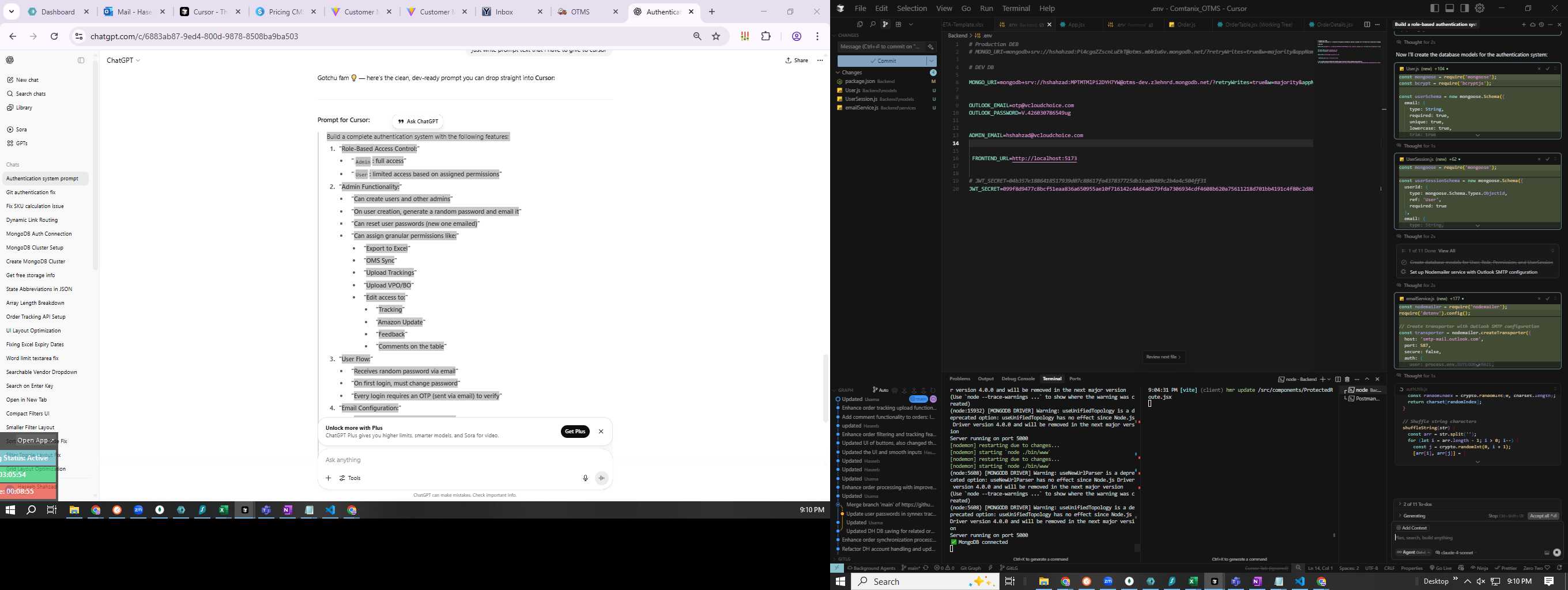The image size is (1568, 590).
Task: Click the ChatGPT logo icon in sidebar
Action: pos(10,60)
